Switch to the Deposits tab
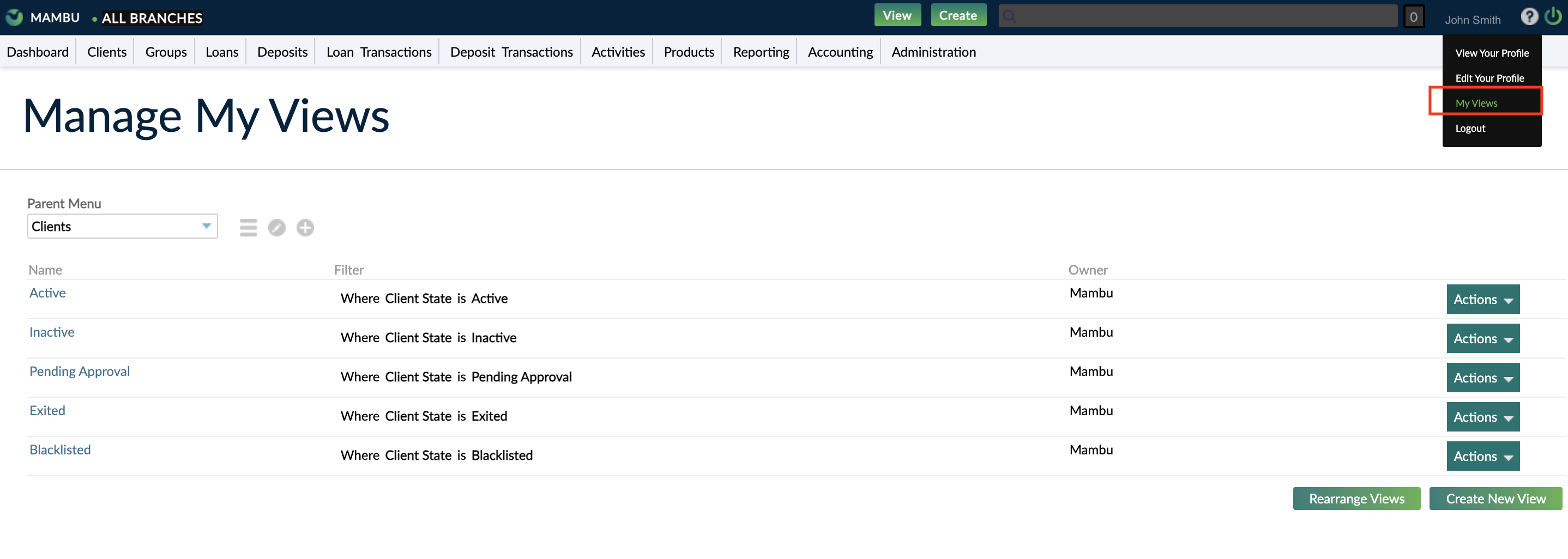 click(281, 52)
